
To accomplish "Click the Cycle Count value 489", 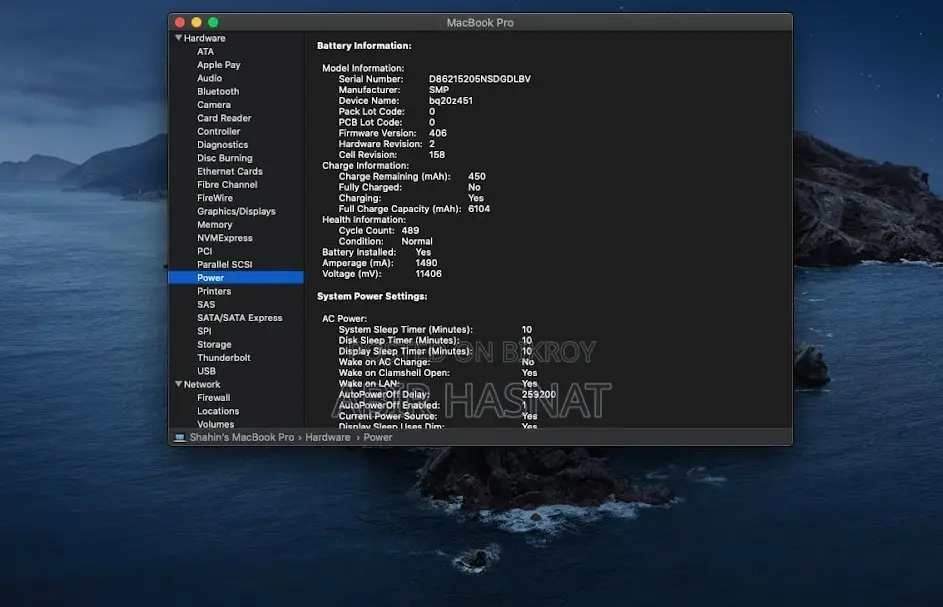I will coord(410,230).
